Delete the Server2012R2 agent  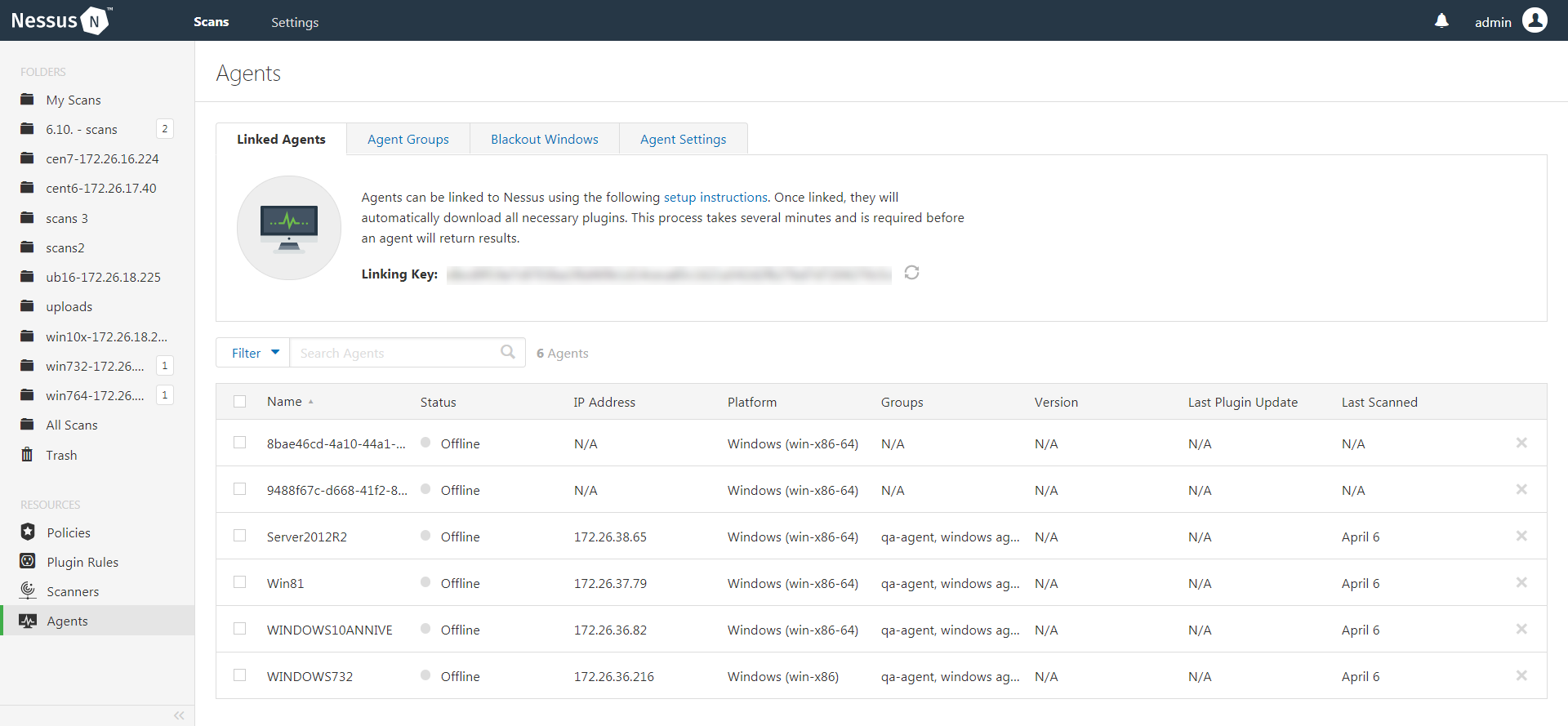(x=1521, y=536)
